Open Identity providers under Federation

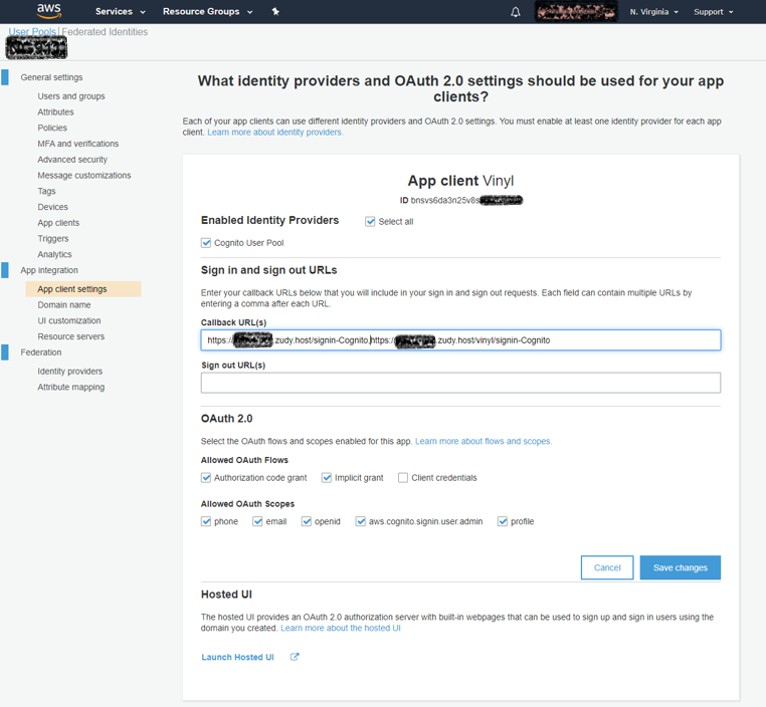point(70,371)
